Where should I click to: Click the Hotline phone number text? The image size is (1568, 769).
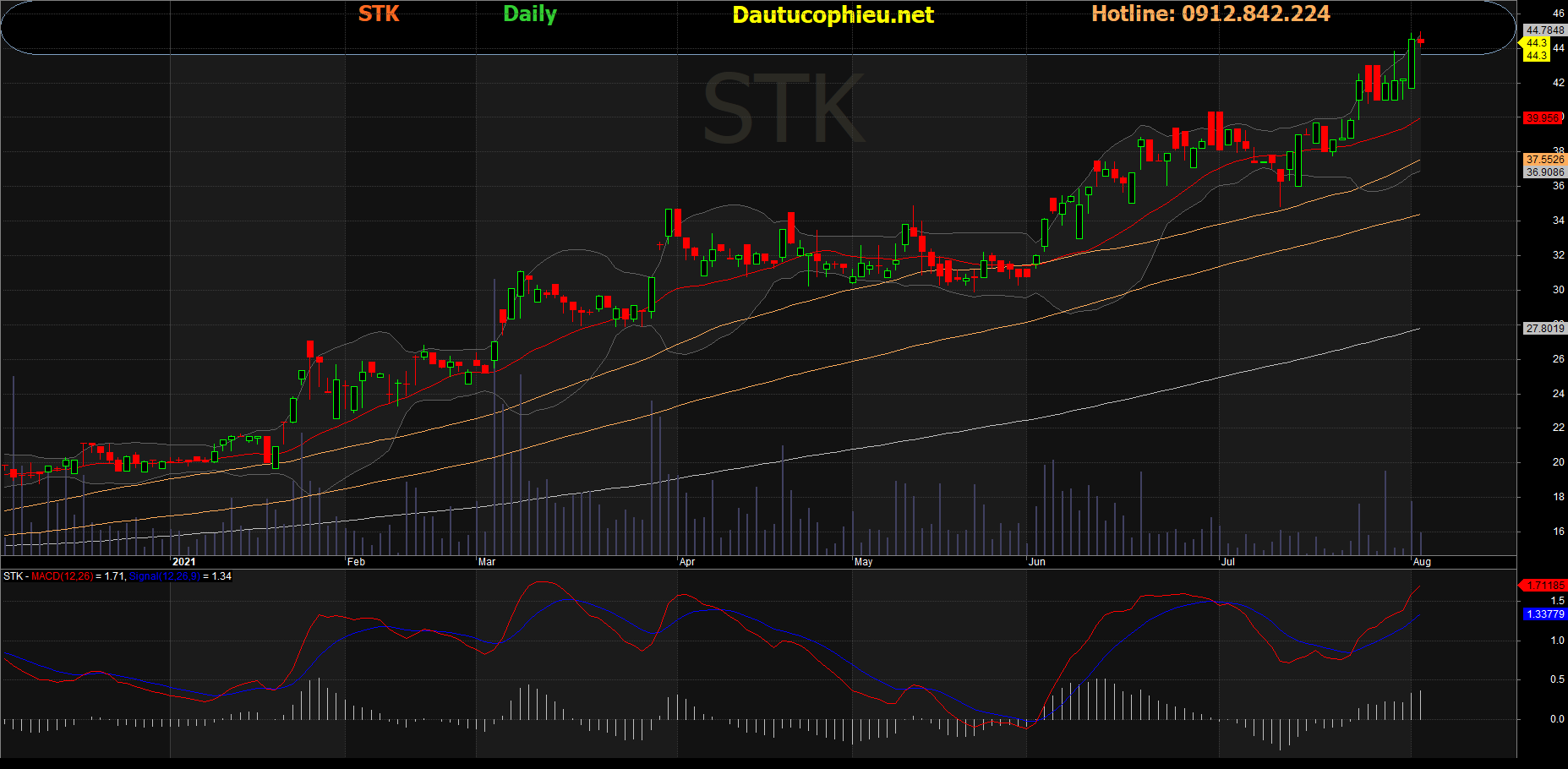(1210, 14)
